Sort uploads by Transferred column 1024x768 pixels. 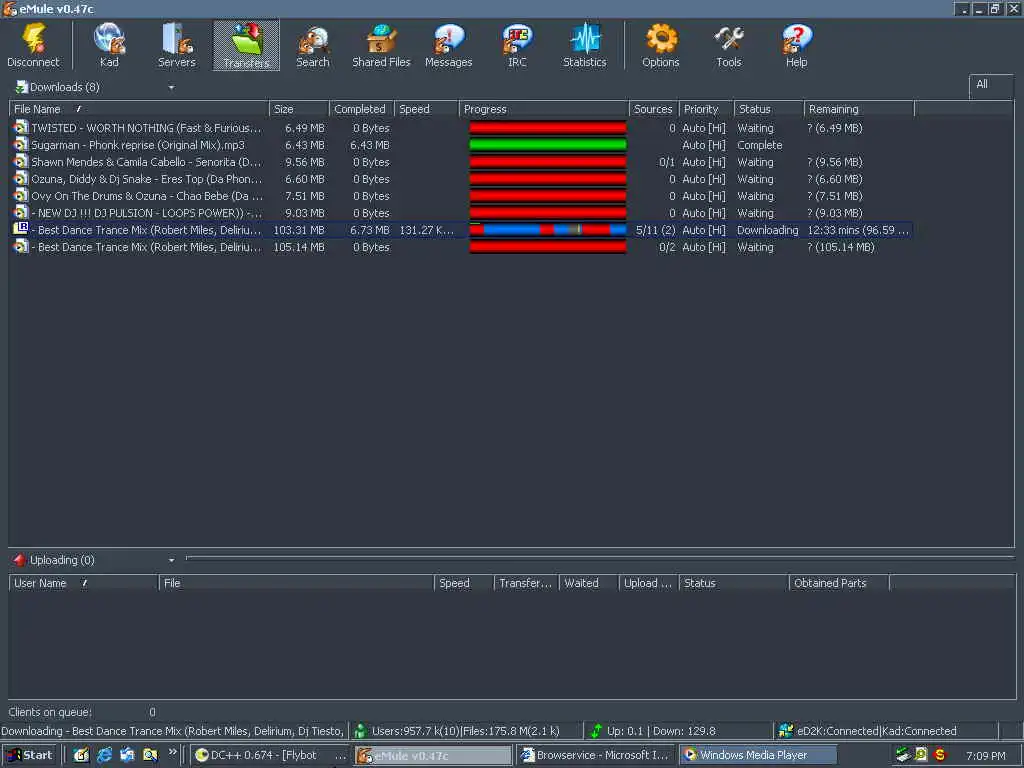tap(526, 583)
